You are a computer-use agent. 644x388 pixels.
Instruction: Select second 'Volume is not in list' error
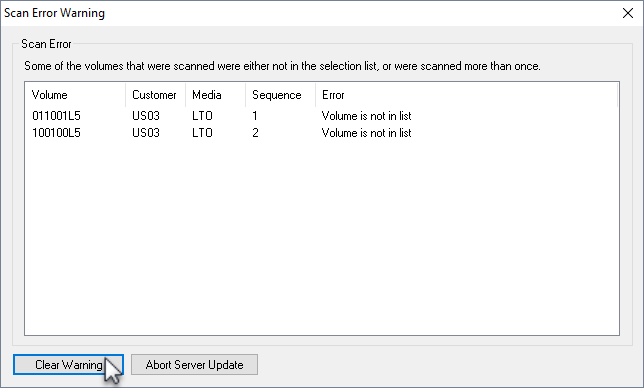click(x=366, y=133)
